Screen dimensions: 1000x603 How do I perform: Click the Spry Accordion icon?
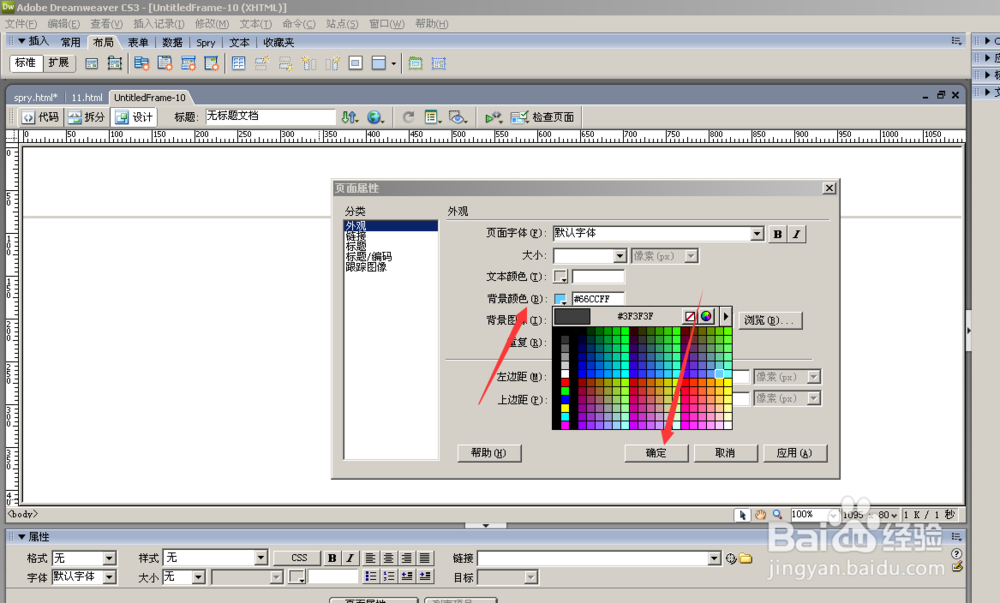coord(188,63)
